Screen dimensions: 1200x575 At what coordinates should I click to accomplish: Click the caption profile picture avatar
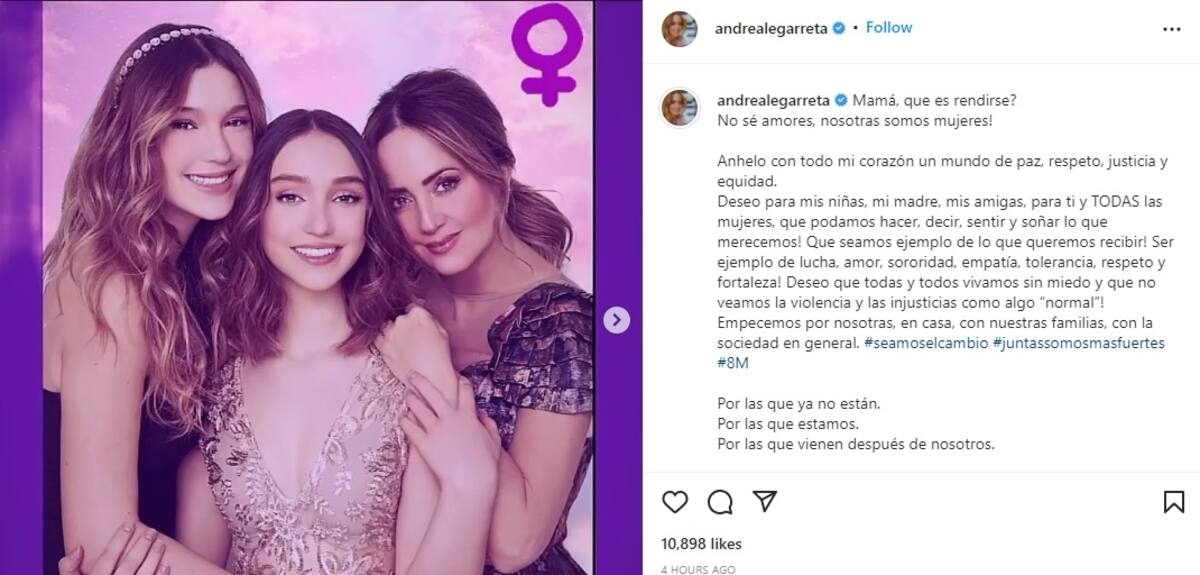coord(680,107)
